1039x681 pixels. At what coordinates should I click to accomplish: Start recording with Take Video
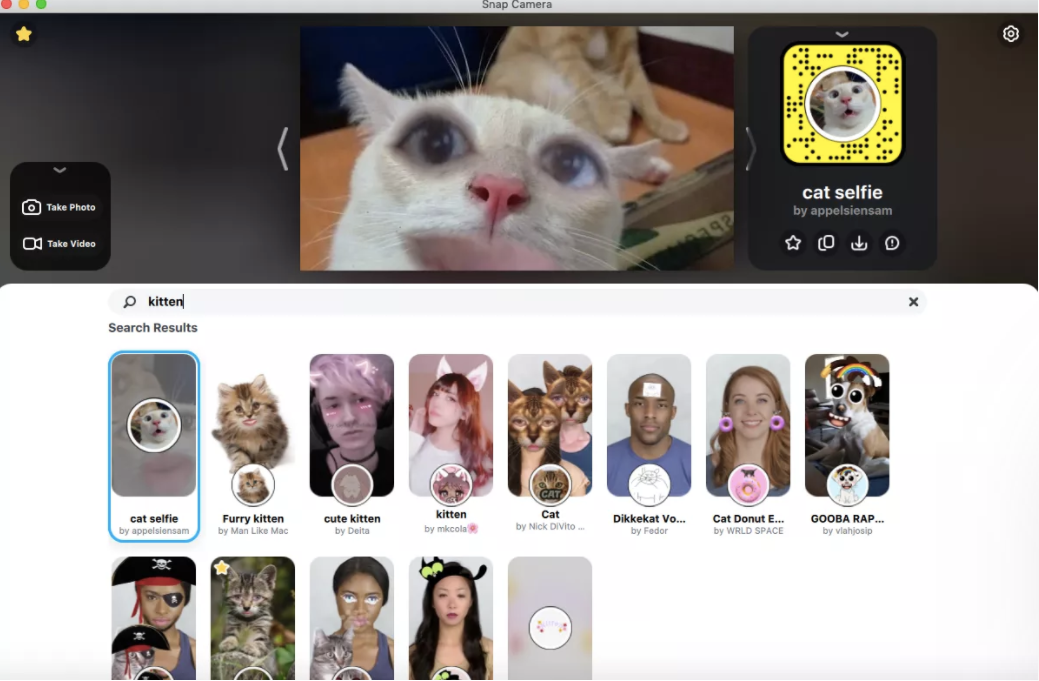(x=60, y=244)
